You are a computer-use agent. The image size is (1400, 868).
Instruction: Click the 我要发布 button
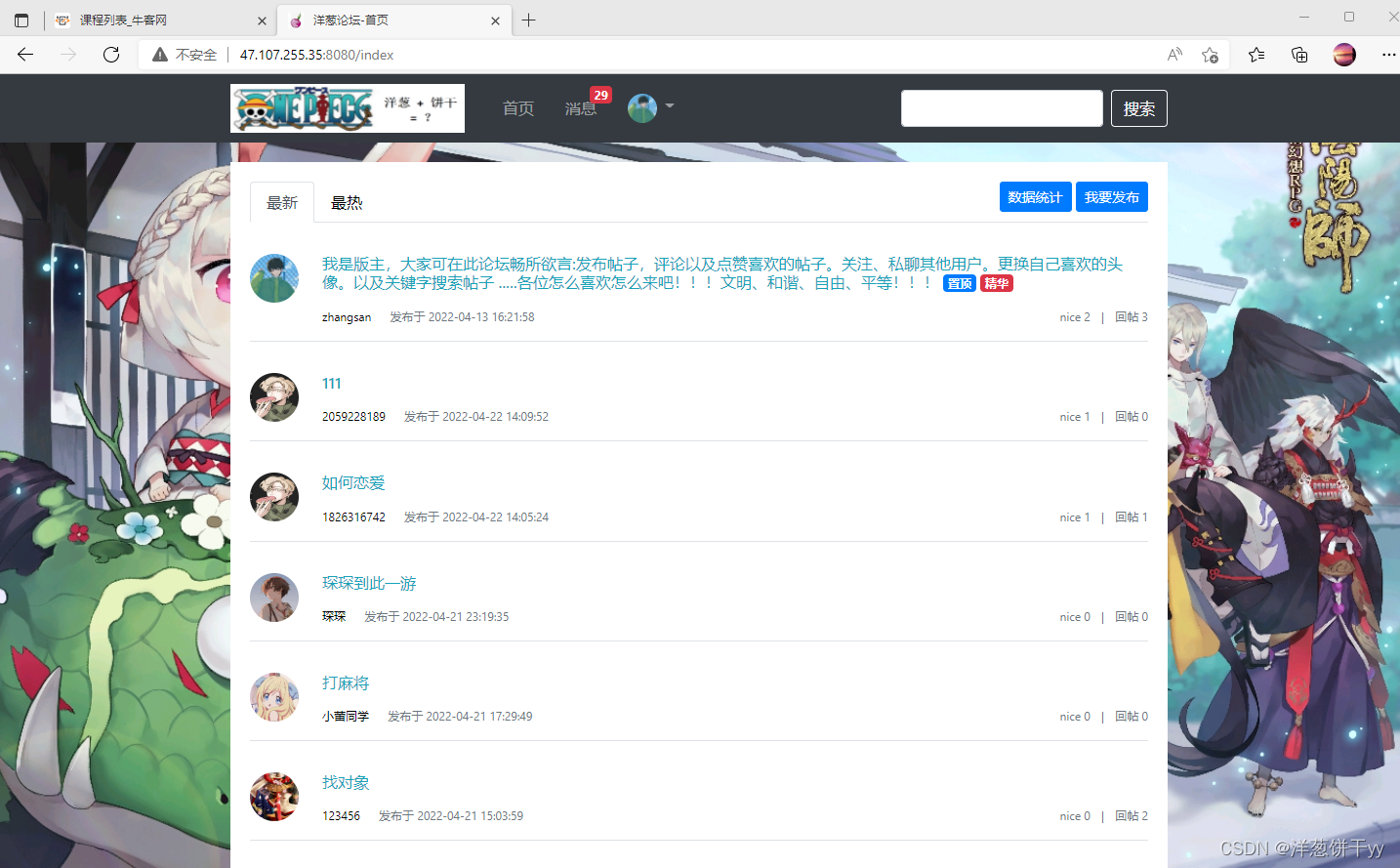[x=1112, y=196]
